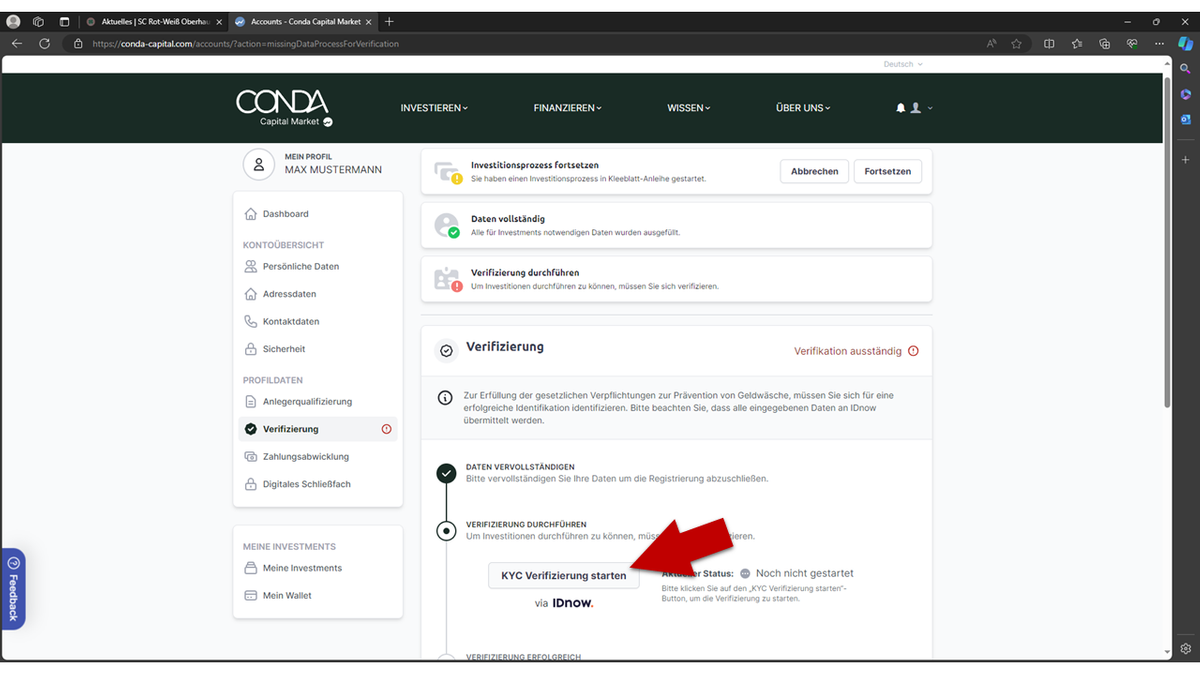
Task: Click the Meine Investments briefcase icon
Action: pyautogui.click(x=251, y=568)
